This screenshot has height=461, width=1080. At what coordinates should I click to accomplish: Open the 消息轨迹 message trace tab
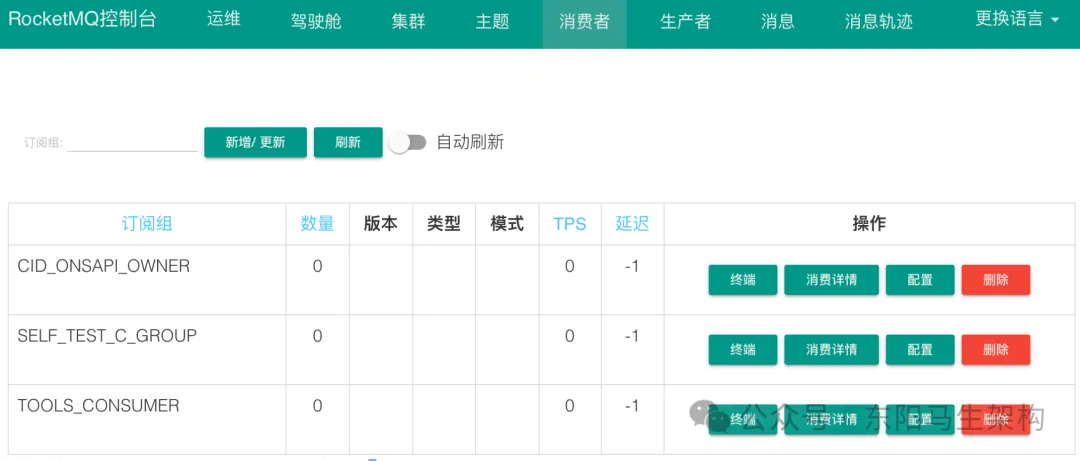click(878, 21)
